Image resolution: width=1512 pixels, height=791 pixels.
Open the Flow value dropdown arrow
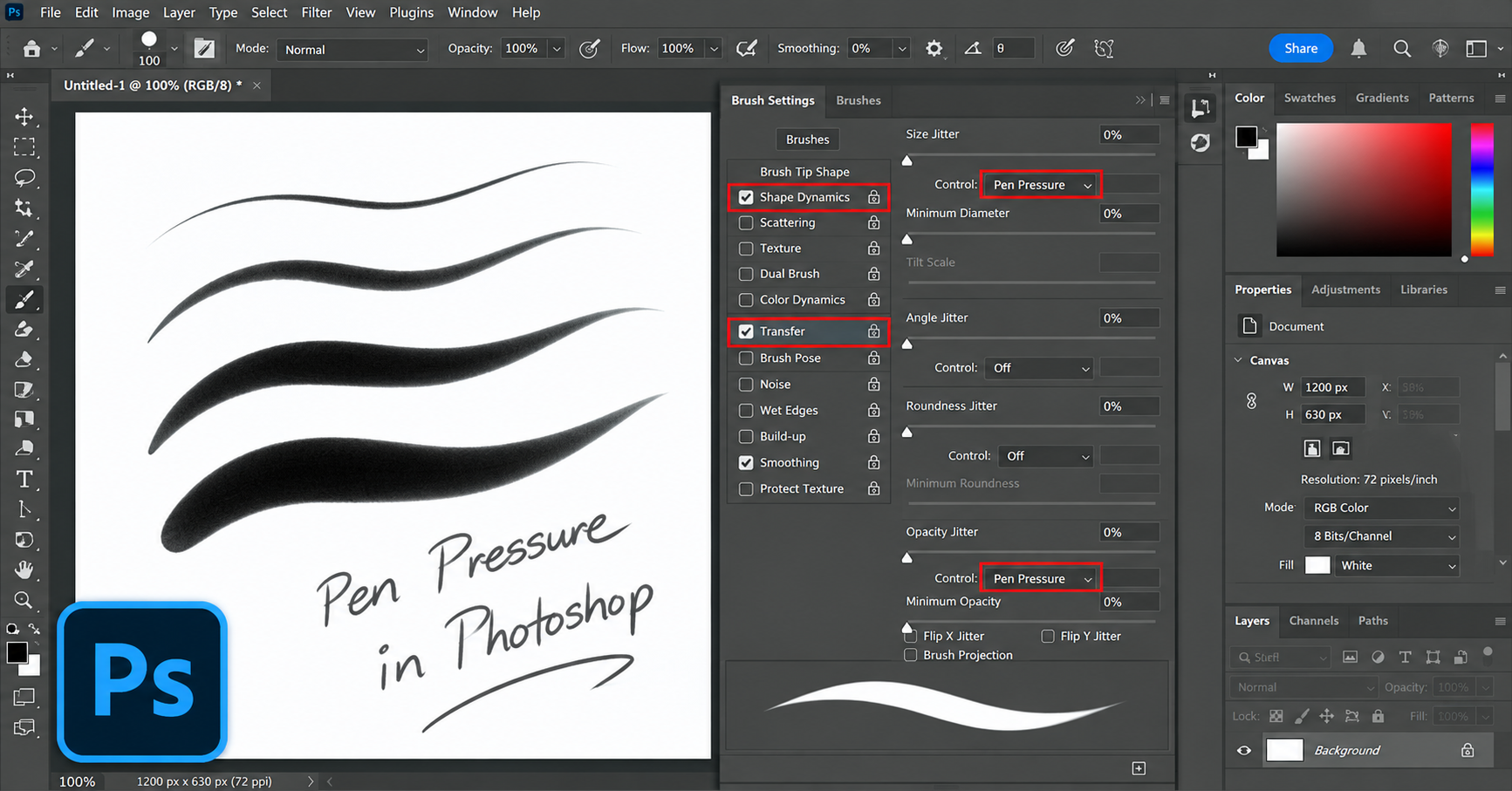[714, 49]
